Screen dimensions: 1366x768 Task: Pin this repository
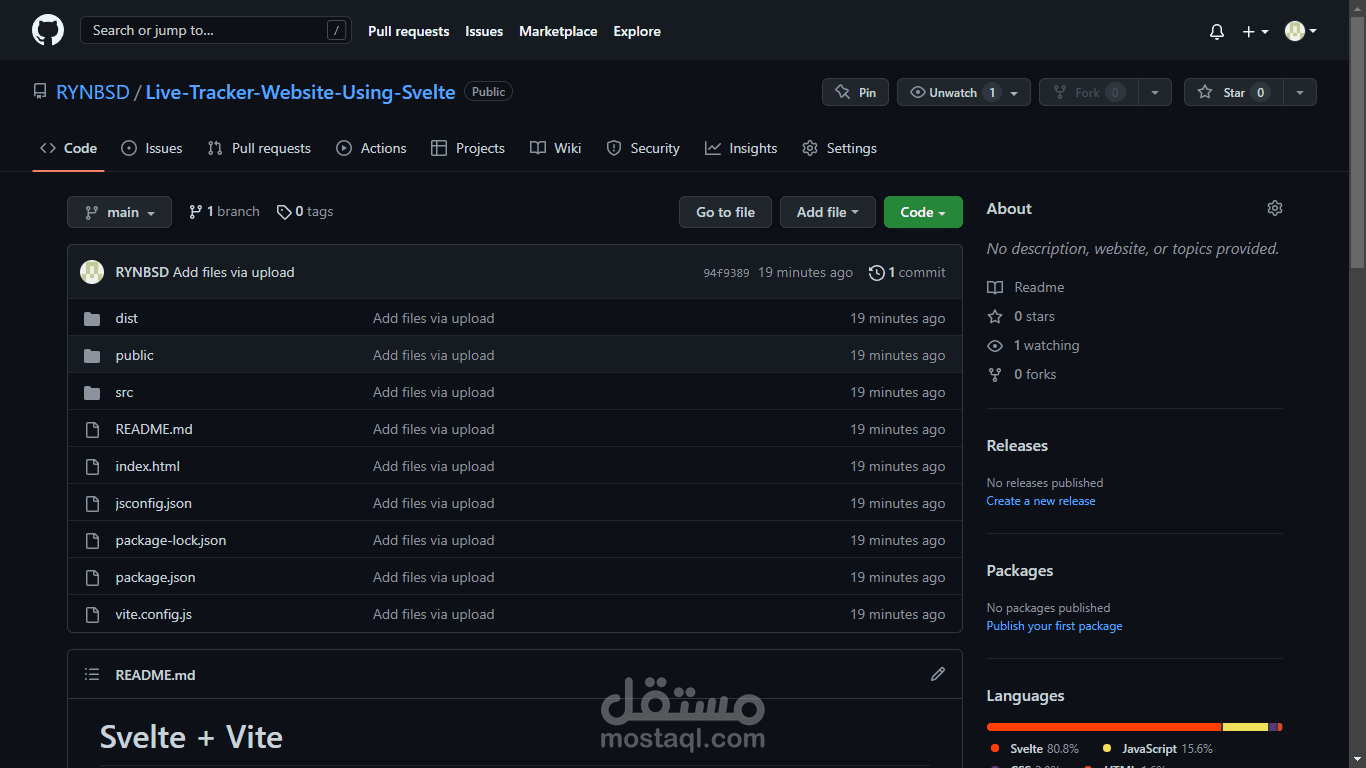click(x=855, y=92)
